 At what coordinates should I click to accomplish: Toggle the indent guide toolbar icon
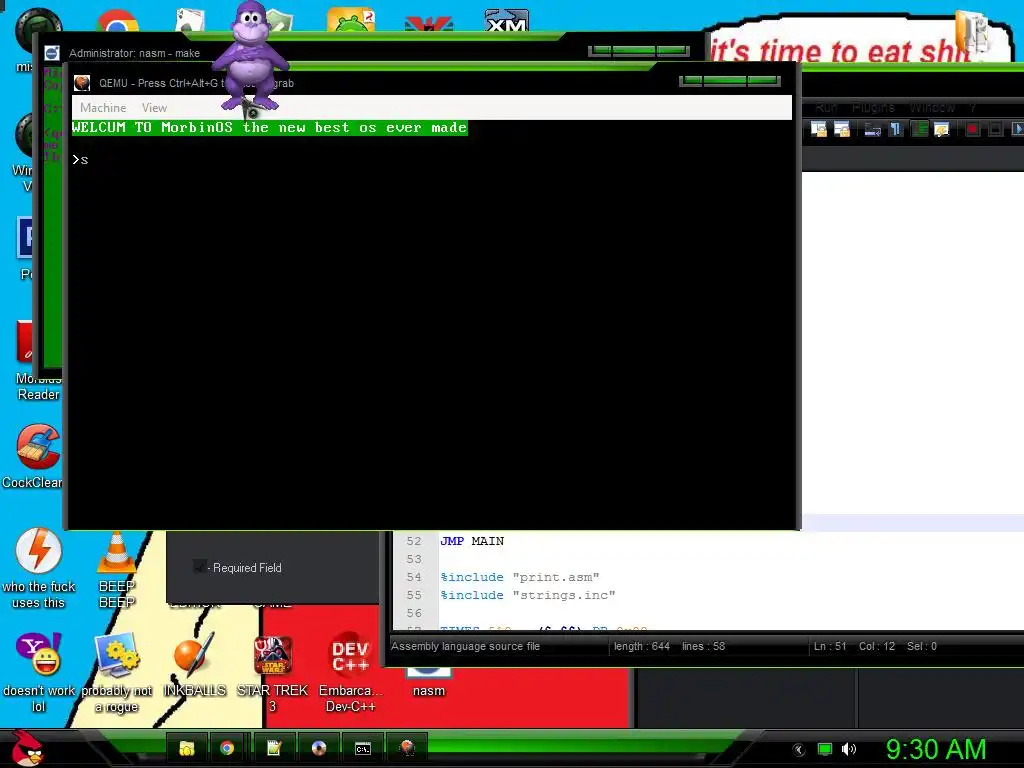coord(919,129)
